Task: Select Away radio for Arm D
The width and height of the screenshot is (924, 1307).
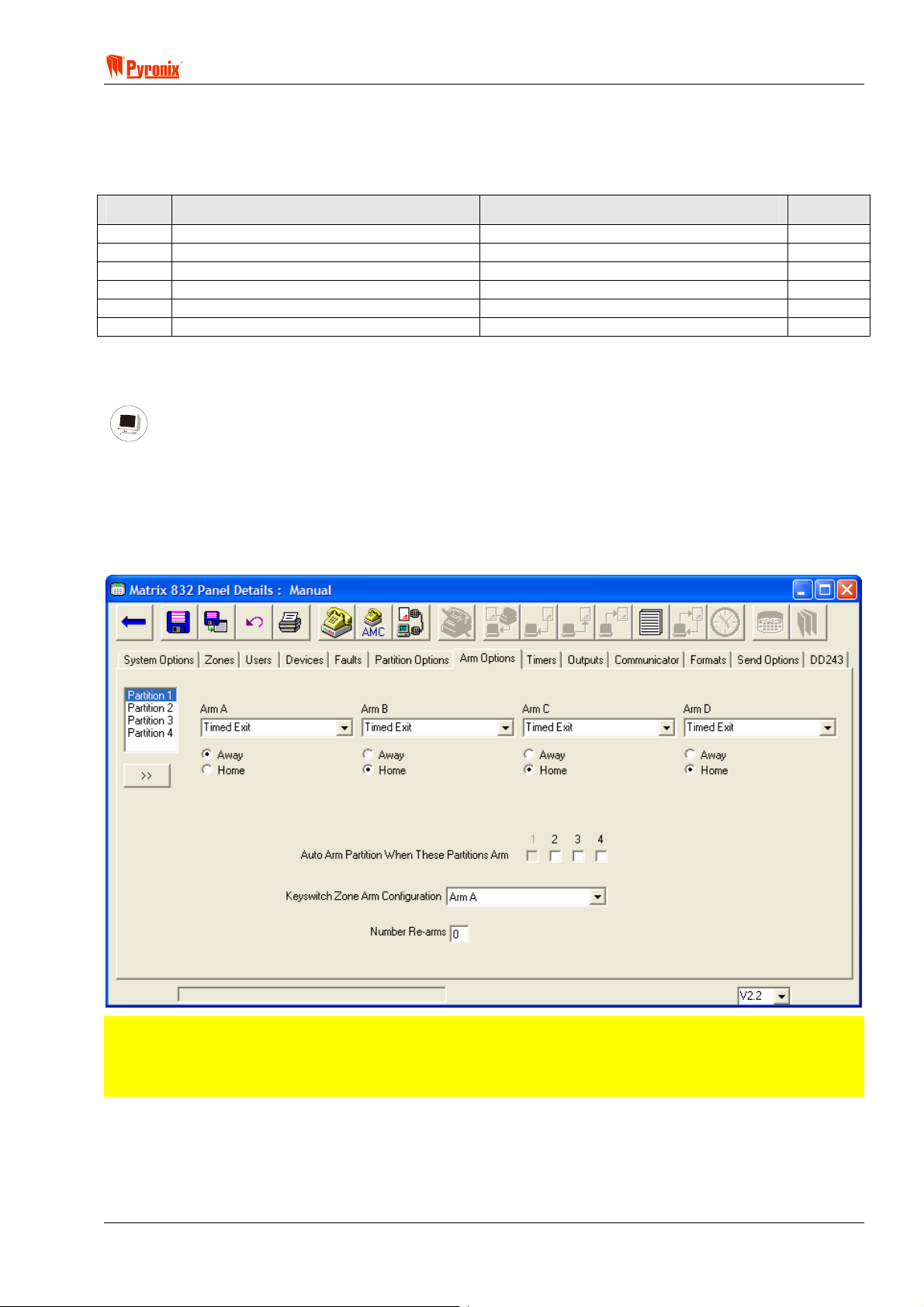Action: click(x=690, y=754)
